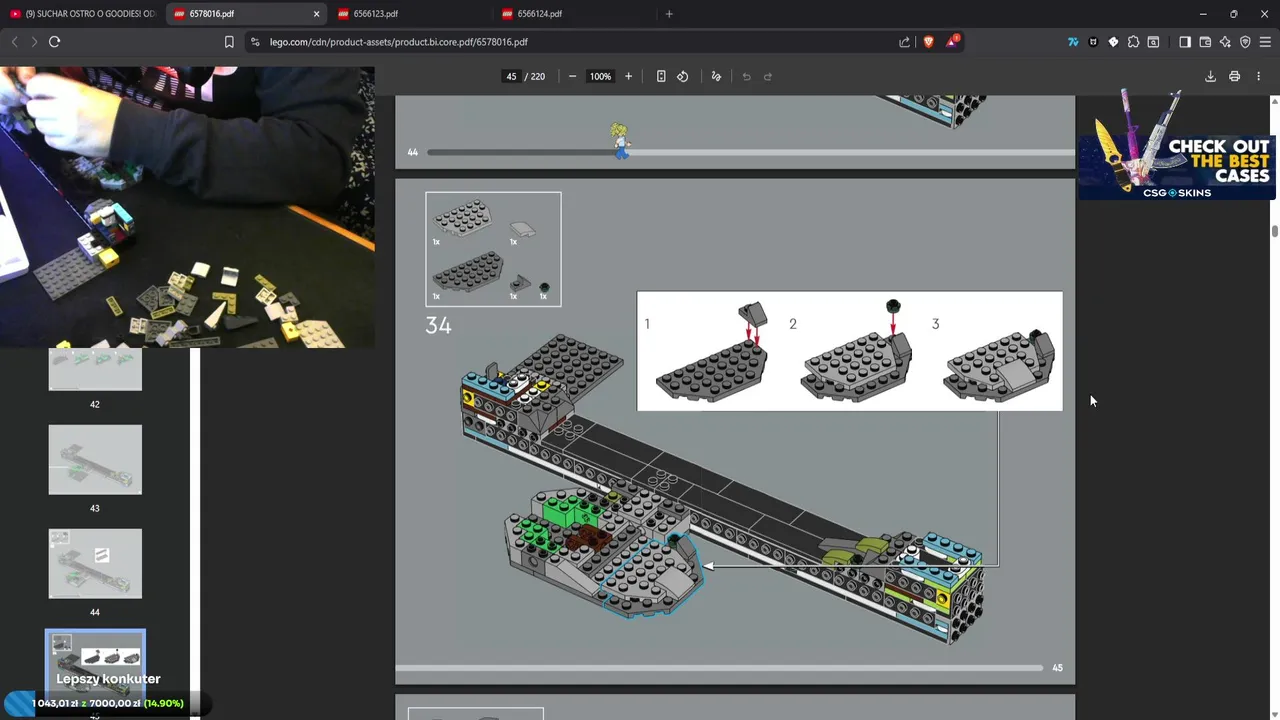
Task: Print the PDF document
Action: (x=1235, y=76)
